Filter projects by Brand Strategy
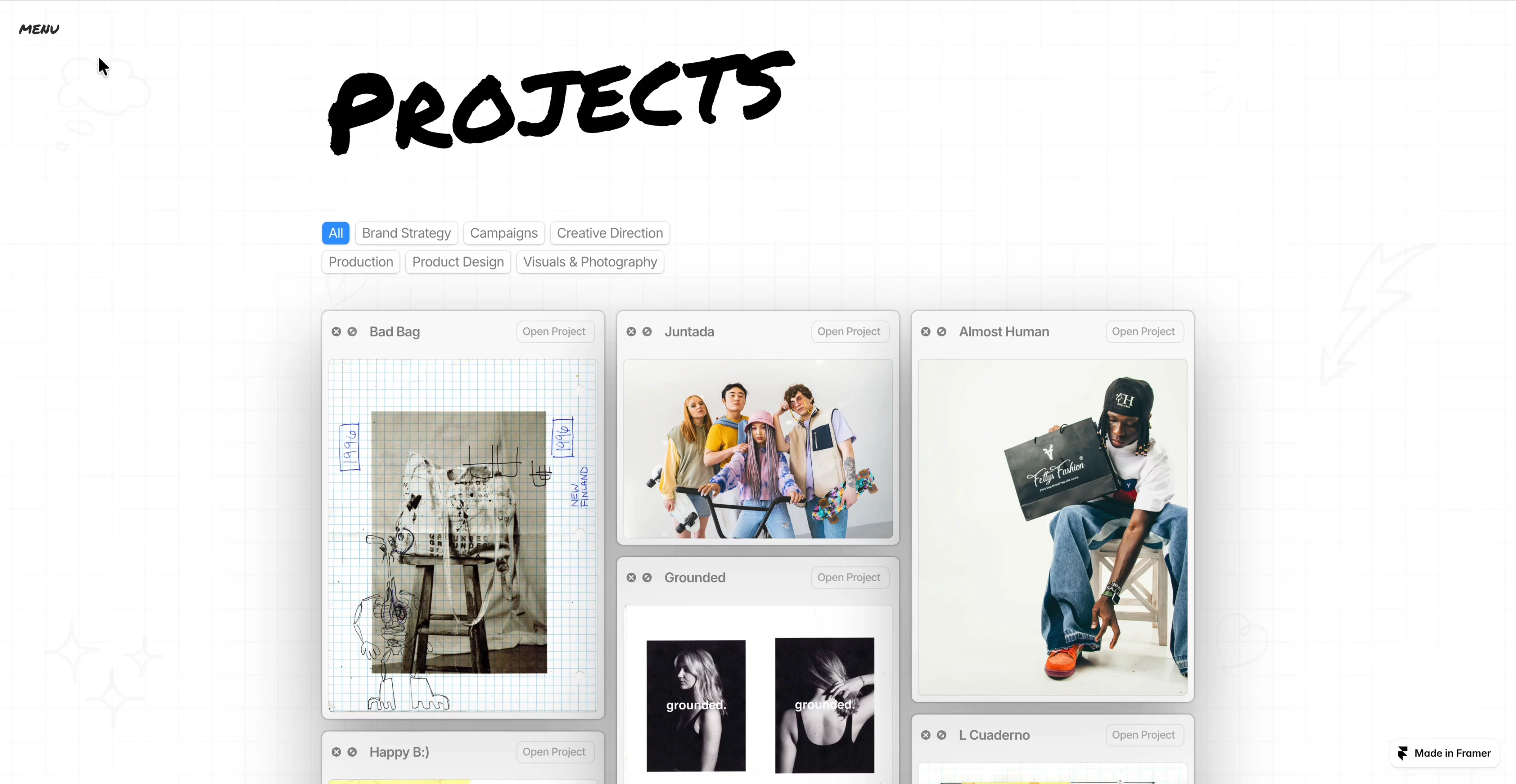1516x784 pixels. click(406, 233)
